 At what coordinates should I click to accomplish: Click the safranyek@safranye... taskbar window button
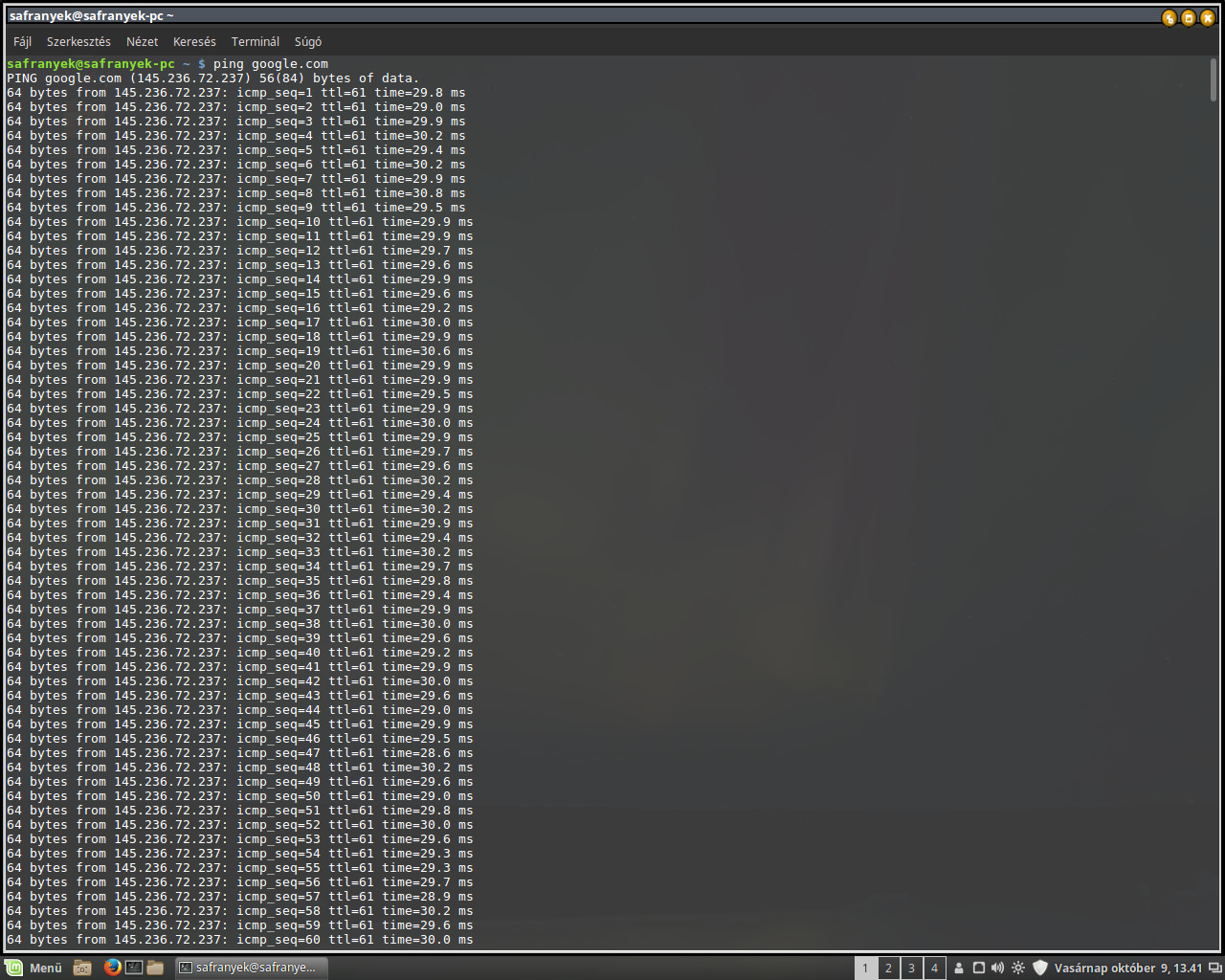tap(252, 968)
